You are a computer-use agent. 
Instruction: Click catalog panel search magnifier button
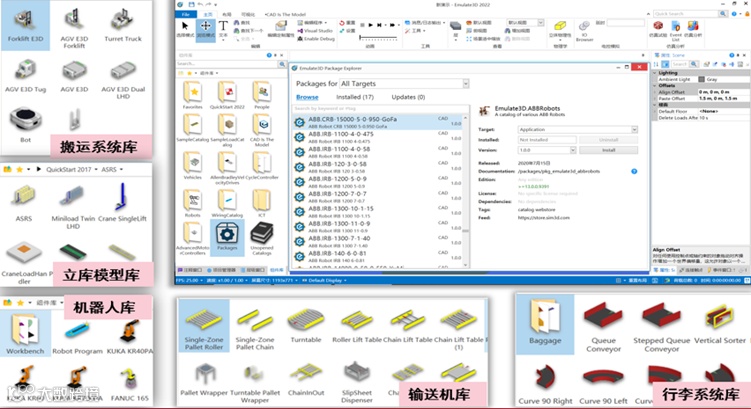282,64
